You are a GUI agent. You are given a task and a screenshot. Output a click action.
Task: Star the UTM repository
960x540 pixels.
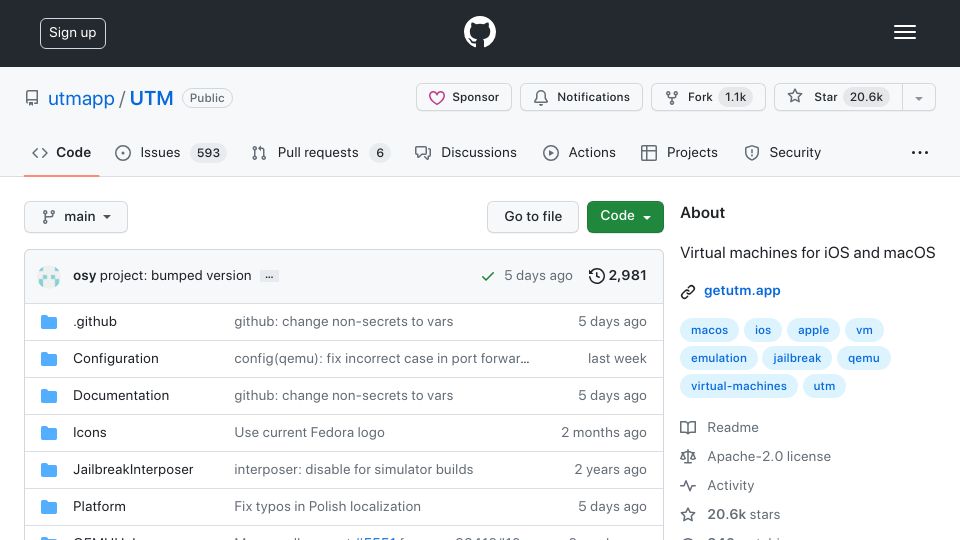click(838, 97)
